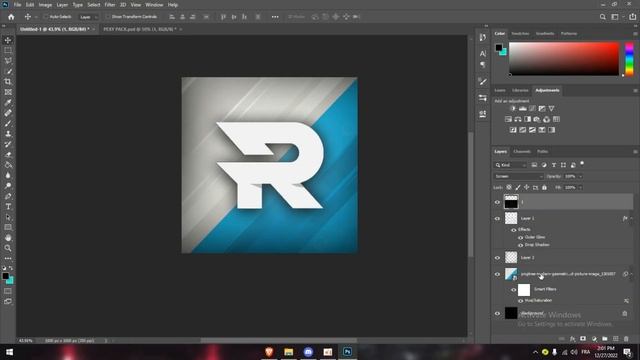Open the Filter menu
640x360 pixels.
click(x=109, y=5)
